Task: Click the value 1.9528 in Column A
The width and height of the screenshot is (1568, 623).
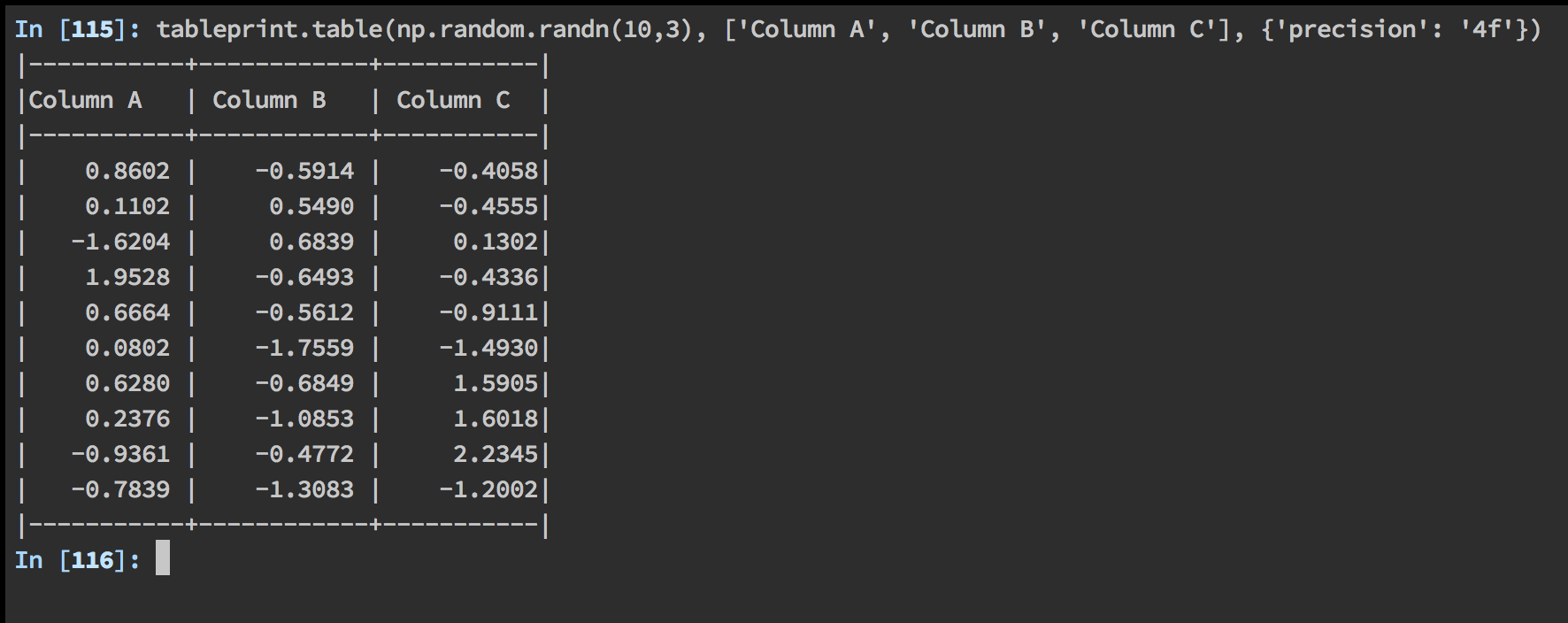Action: 127,277
